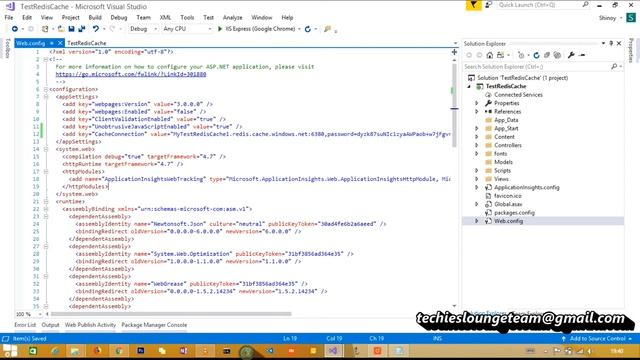Pin the Solution Explorer panel with auto-hide

[x=611, y=43]
